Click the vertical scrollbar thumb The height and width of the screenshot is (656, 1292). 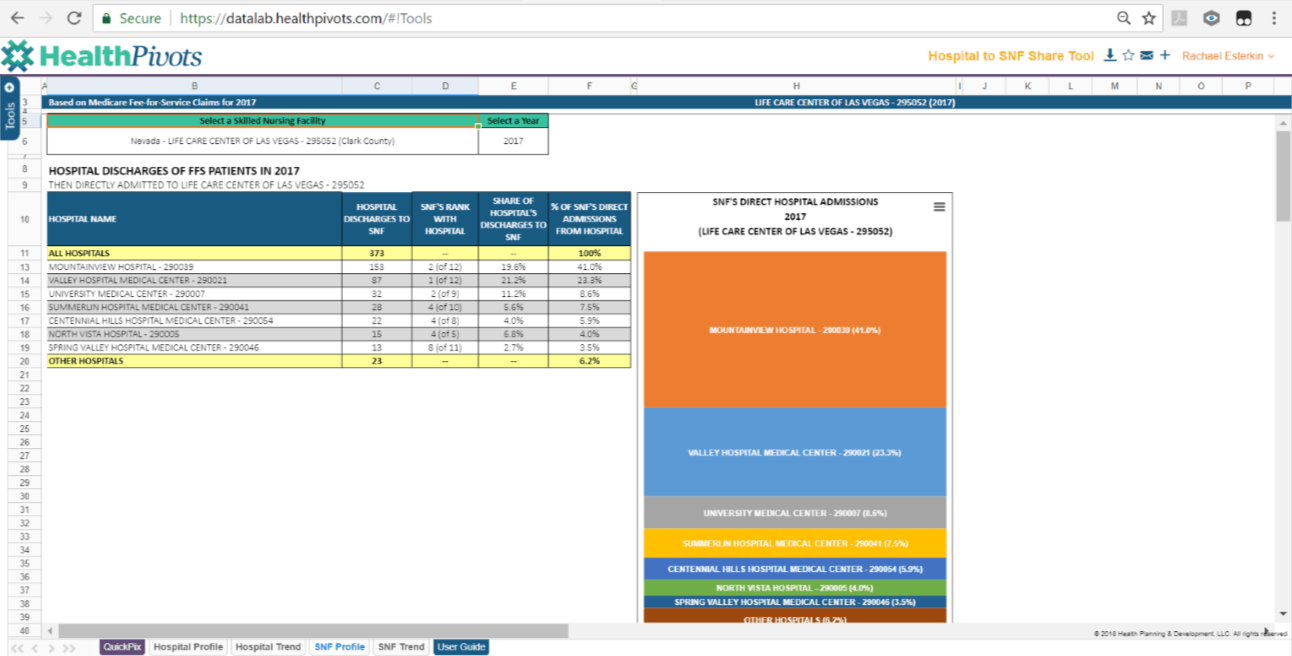[x=1283, y=176]
